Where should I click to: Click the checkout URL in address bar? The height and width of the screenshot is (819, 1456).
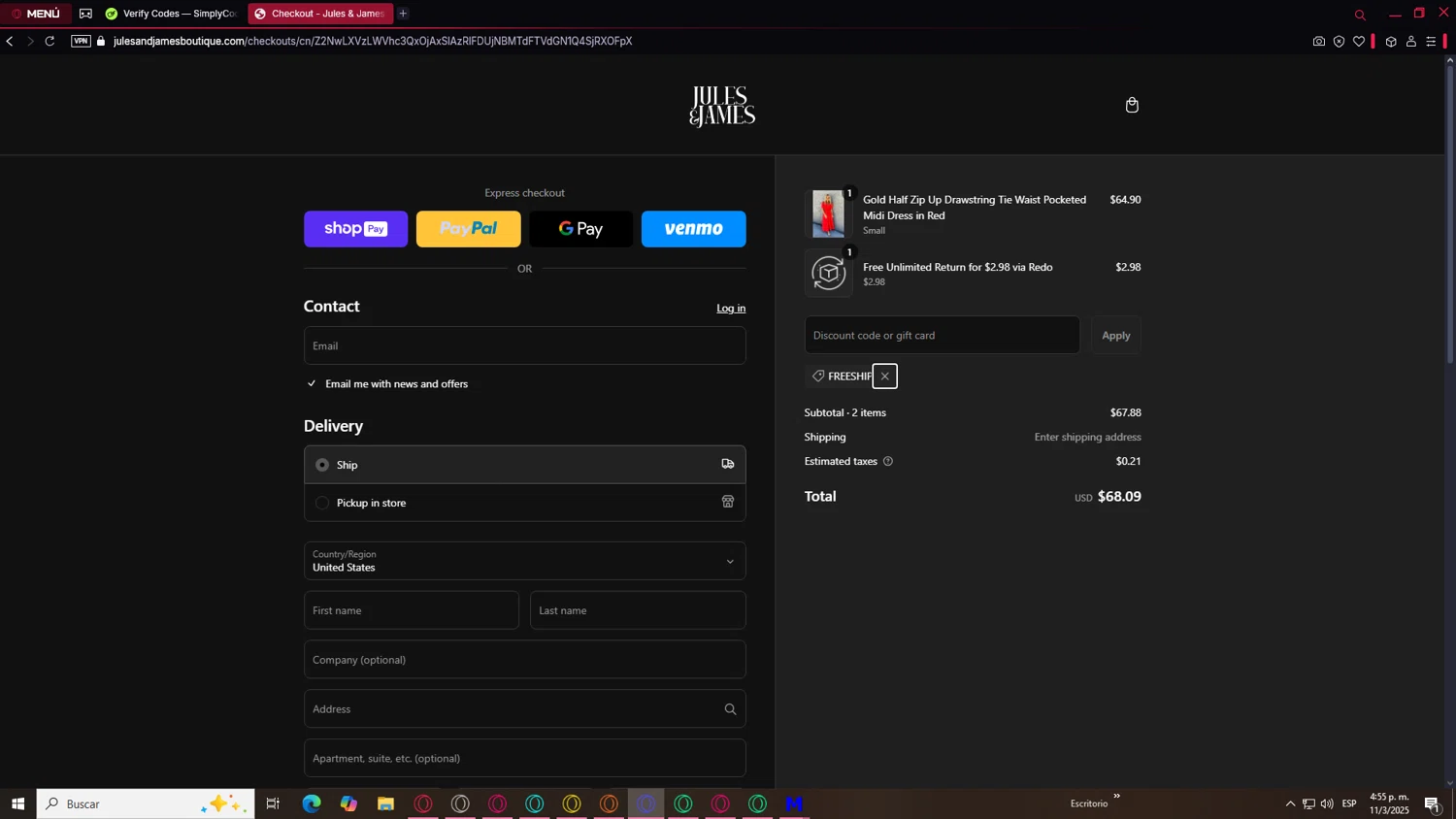[373, 41]
